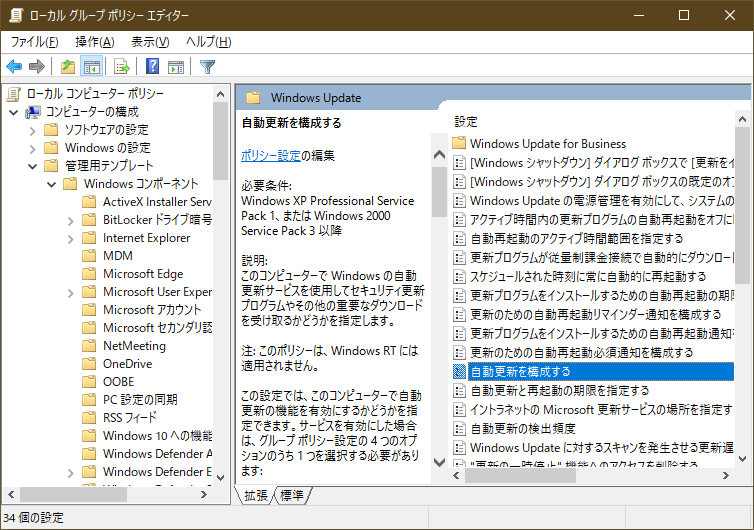Click the description pane vertical scrollbar thumb
Viewport: 754px width, 530px height.
439,192
